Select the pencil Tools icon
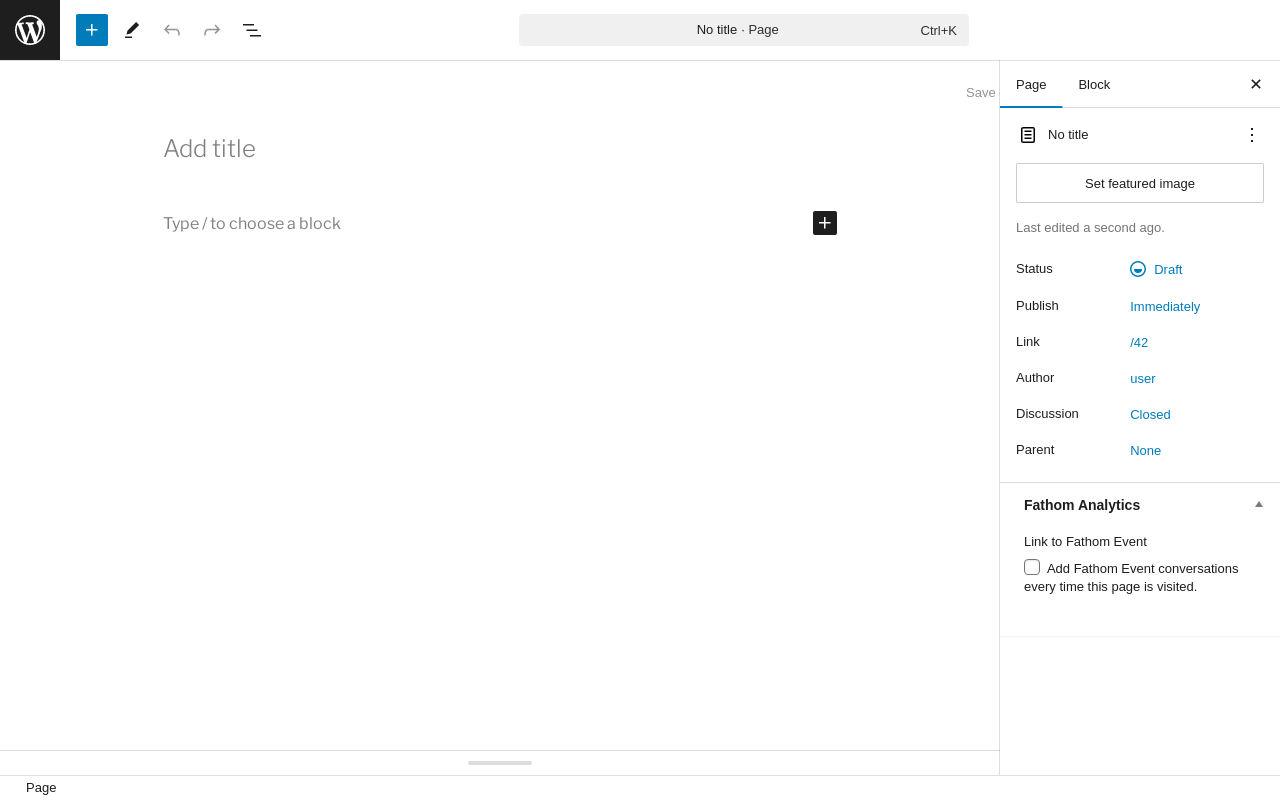 pos(132,30)
